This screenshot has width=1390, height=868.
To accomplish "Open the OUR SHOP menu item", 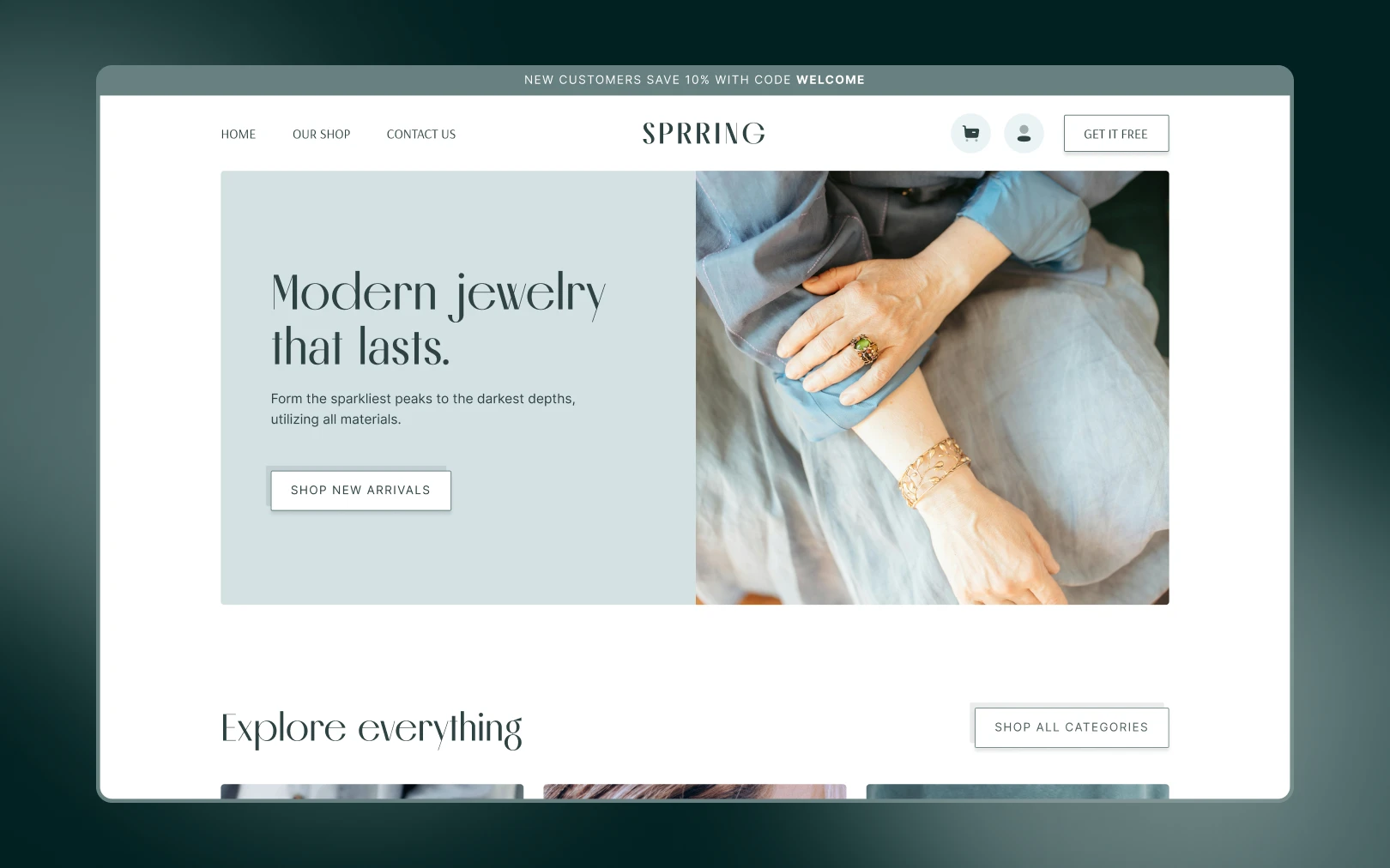I will click(322, 134).
